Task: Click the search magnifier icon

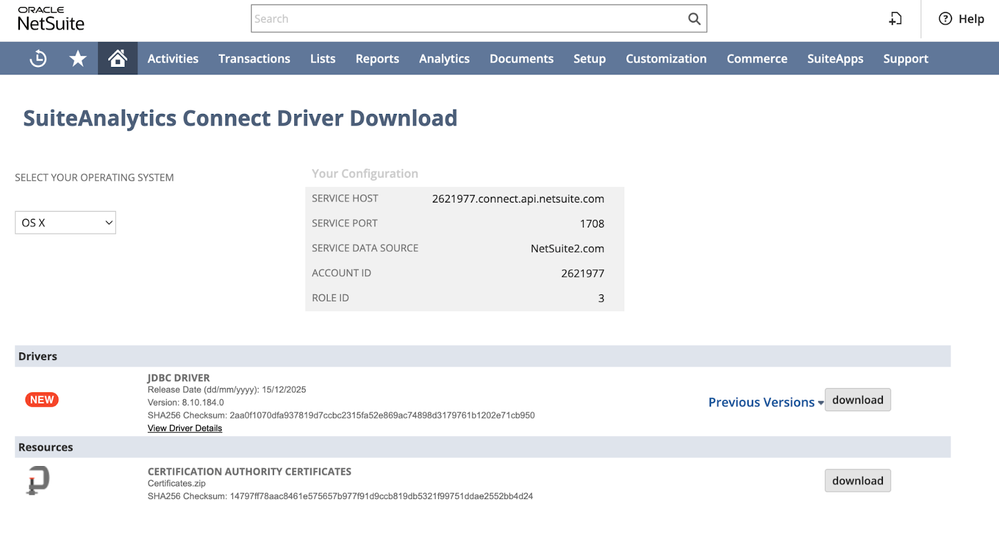Action: [x=694, y=19]
